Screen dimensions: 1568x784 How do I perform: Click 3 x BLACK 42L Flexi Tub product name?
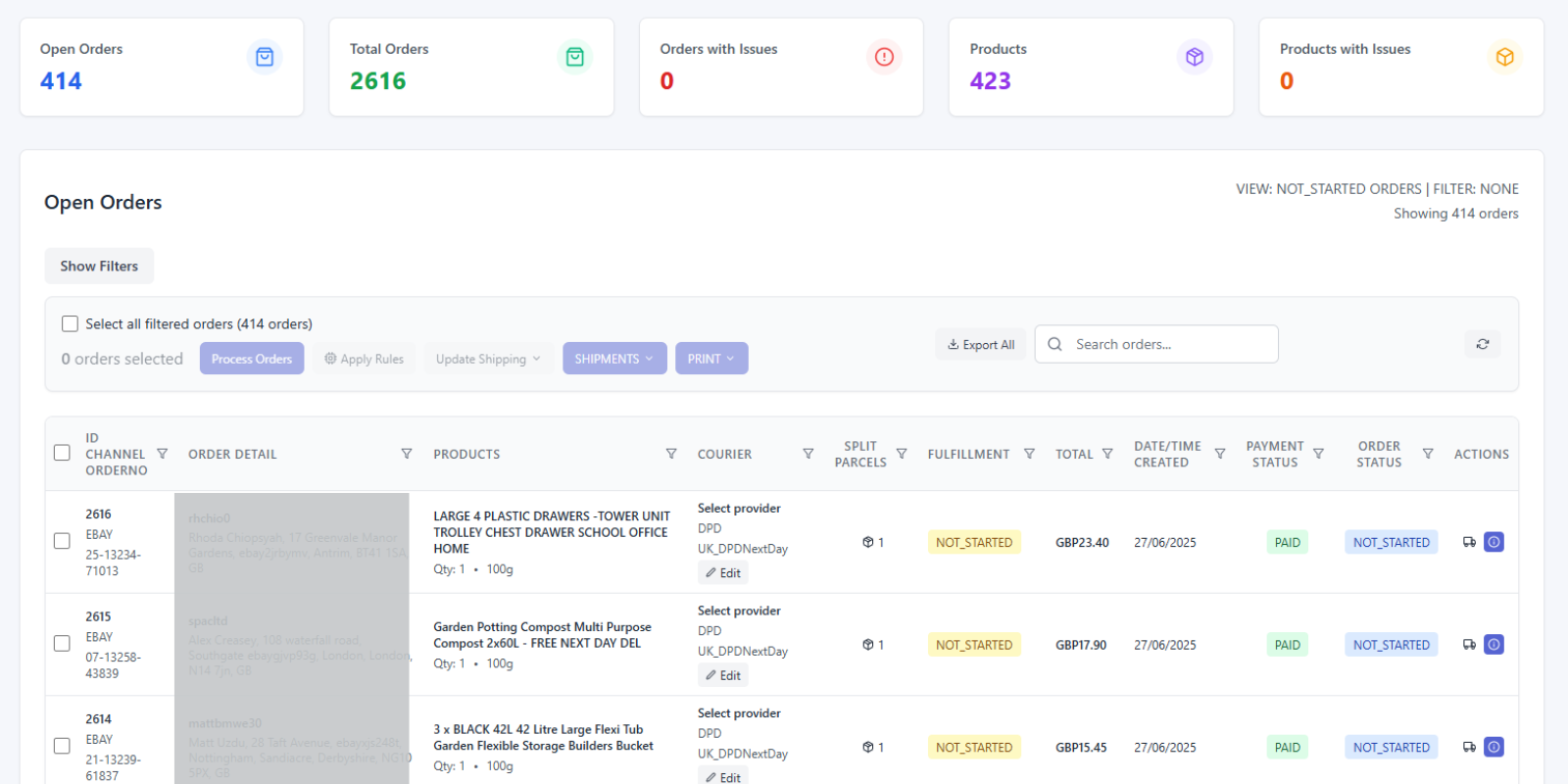click(544, 737)
